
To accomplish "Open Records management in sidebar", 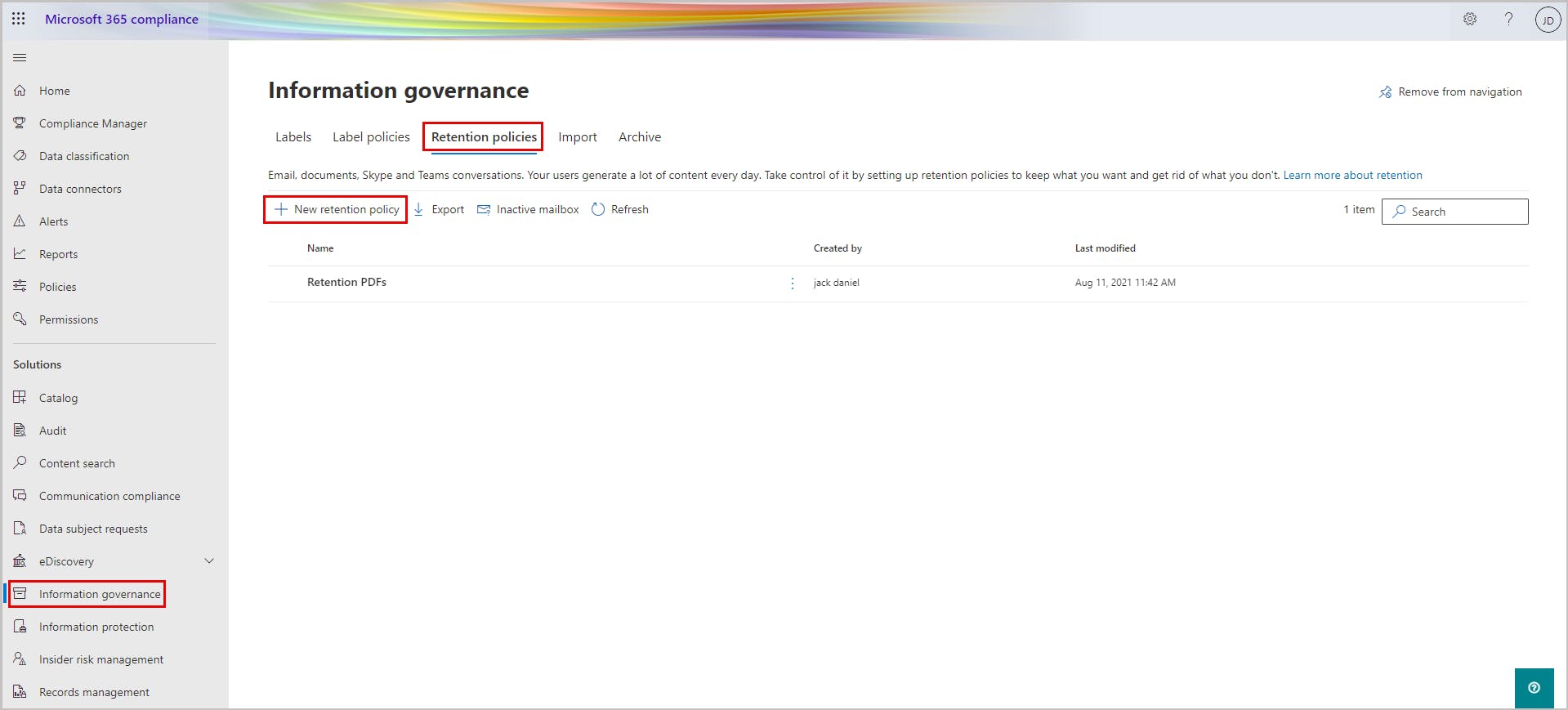I will point(94,692).
